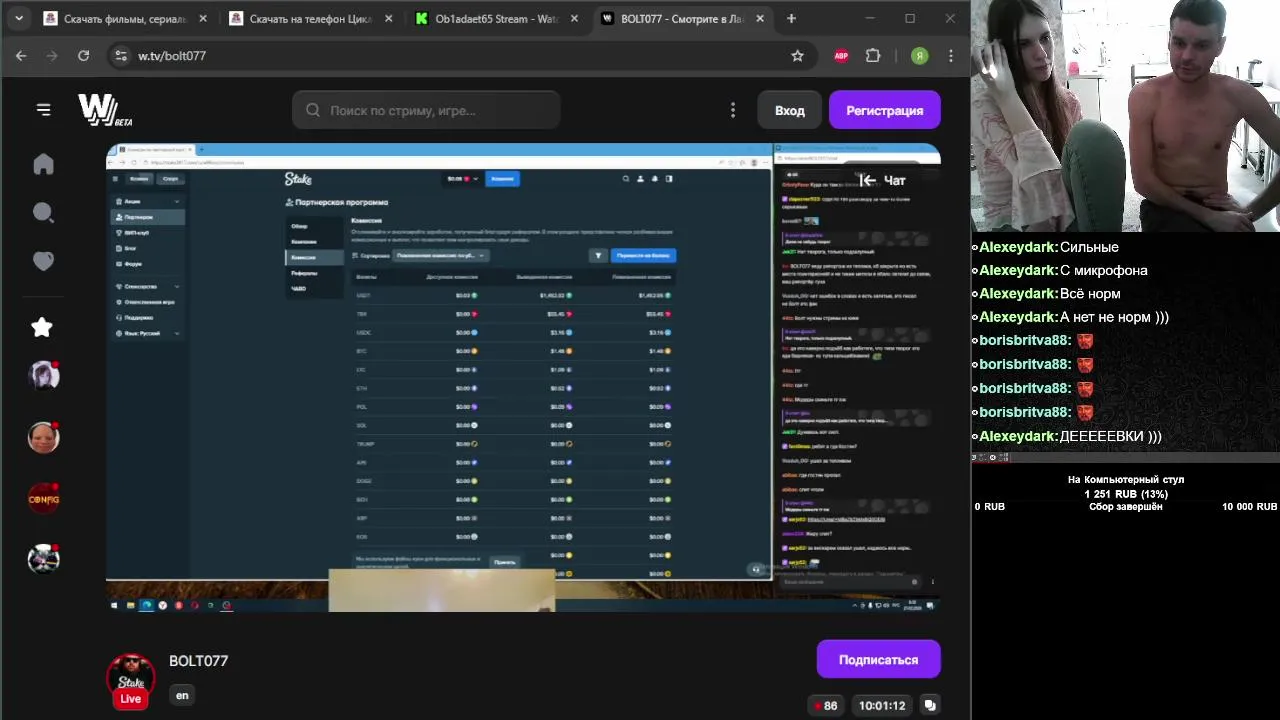Switch to the 'Скачать фильмы, сериалы' tab
The image size is (1280, 720).
(125, 18)
